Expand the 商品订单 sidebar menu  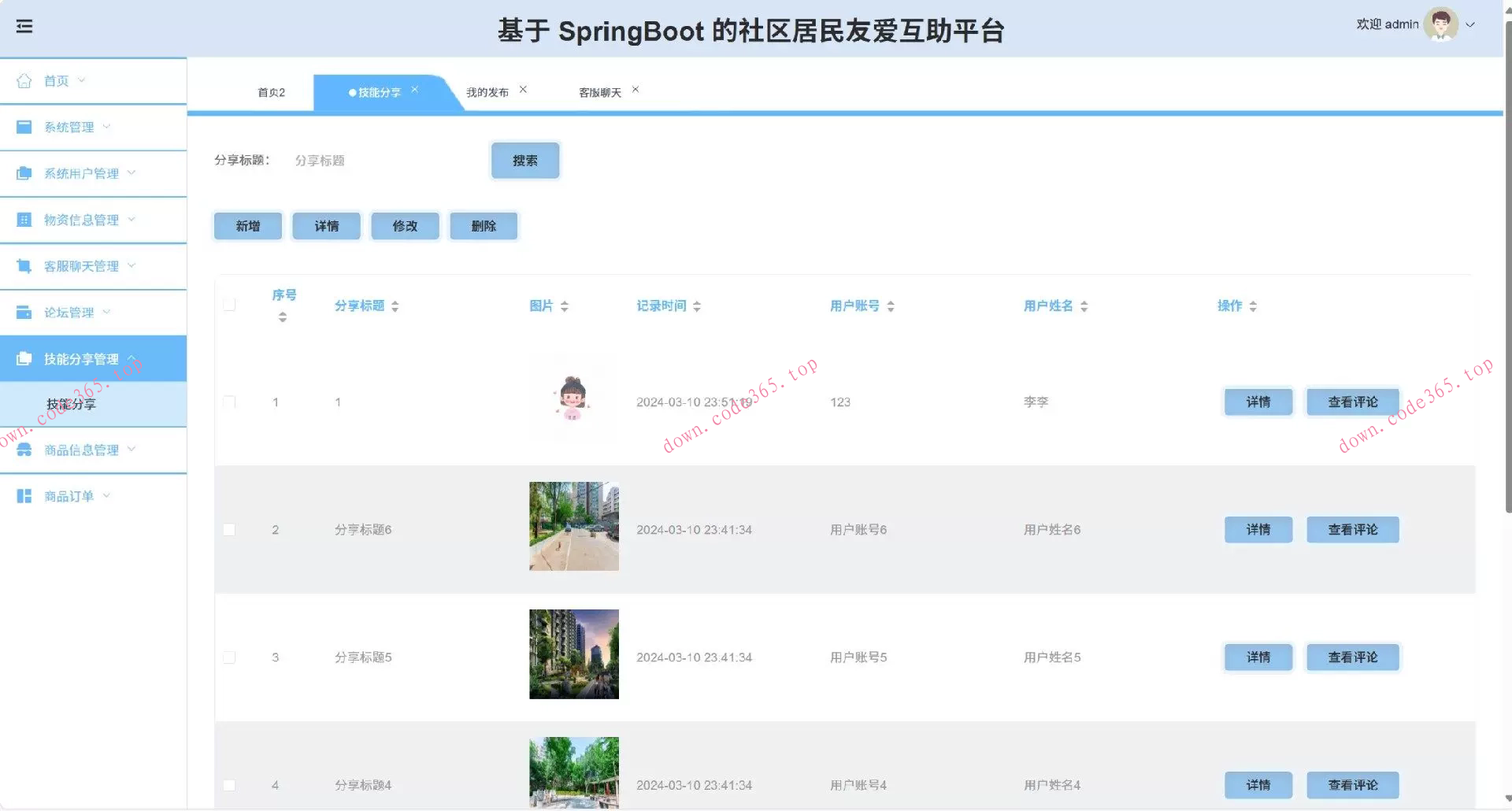pyautogui.click(x=107, y=496)
